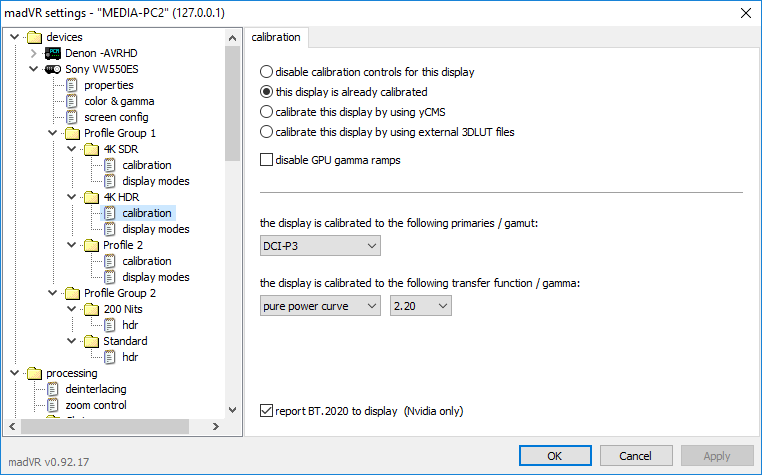Open the 2.20 gamma value dropdown
This screenshot has height=475, width=762.
pos(421,306)
